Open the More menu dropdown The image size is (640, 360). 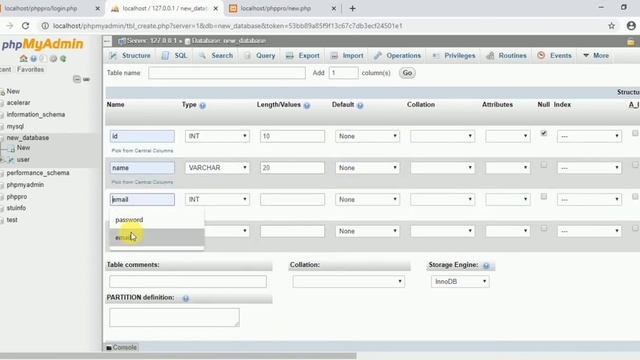(x=596, y=56)
